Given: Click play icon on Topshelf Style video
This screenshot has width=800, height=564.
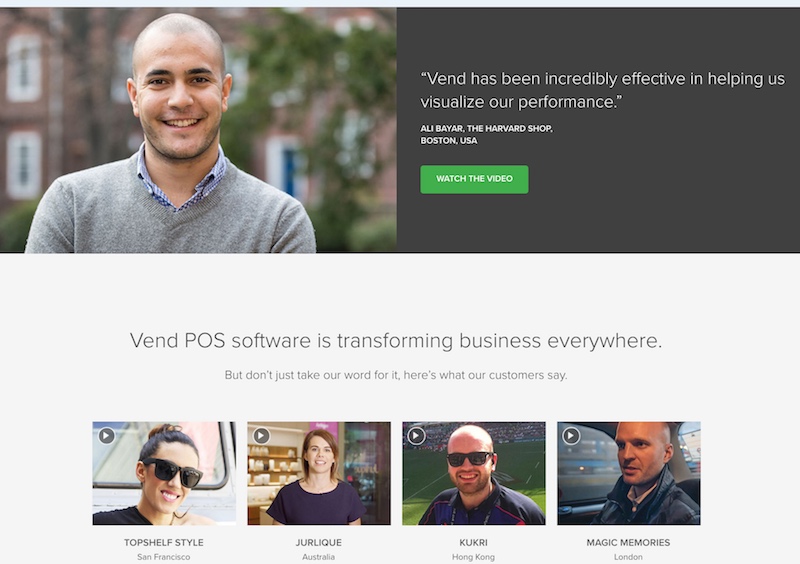Looking at the screenshot, I should coord(107,436).
